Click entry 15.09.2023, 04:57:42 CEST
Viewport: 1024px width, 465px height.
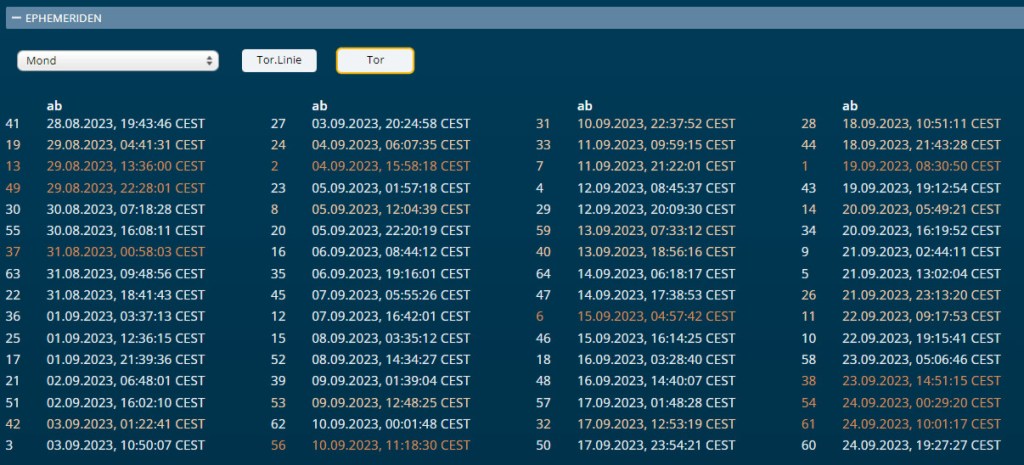click(x=656, y=316)
